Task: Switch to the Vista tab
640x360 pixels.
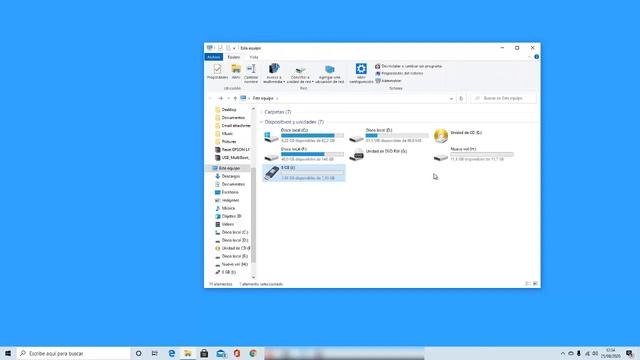Action: click(x=254, y=57)
